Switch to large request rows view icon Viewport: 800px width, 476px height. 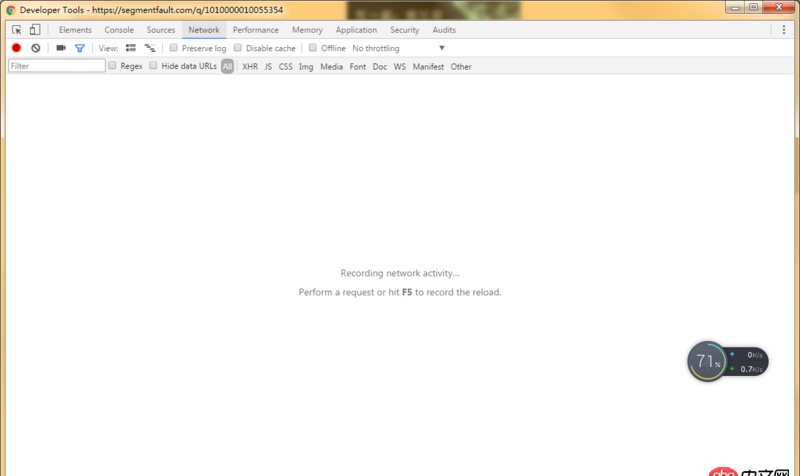pyautogui.click(x=131, y=48)
